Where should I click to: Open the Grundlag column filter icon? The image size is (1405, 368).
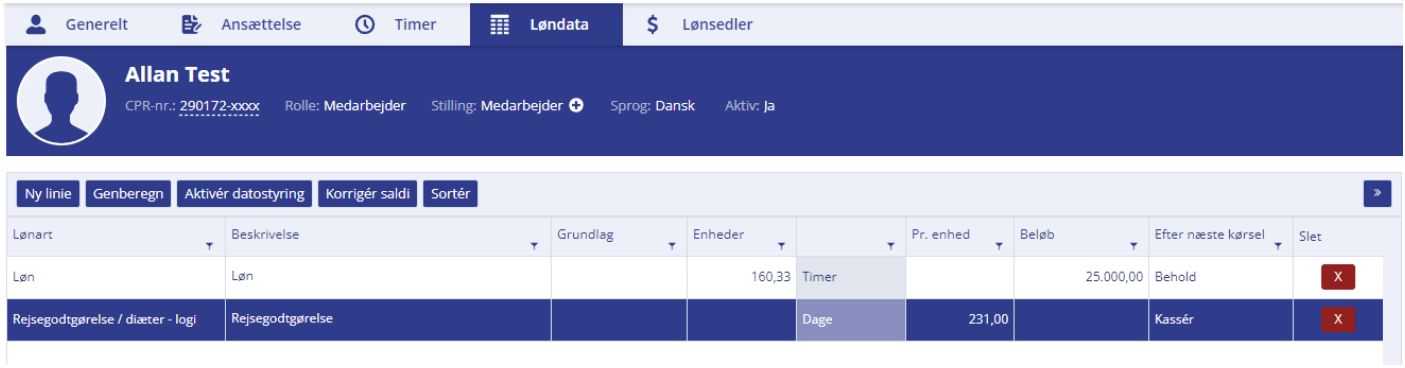pyautogui.click(x=671, y=245)
